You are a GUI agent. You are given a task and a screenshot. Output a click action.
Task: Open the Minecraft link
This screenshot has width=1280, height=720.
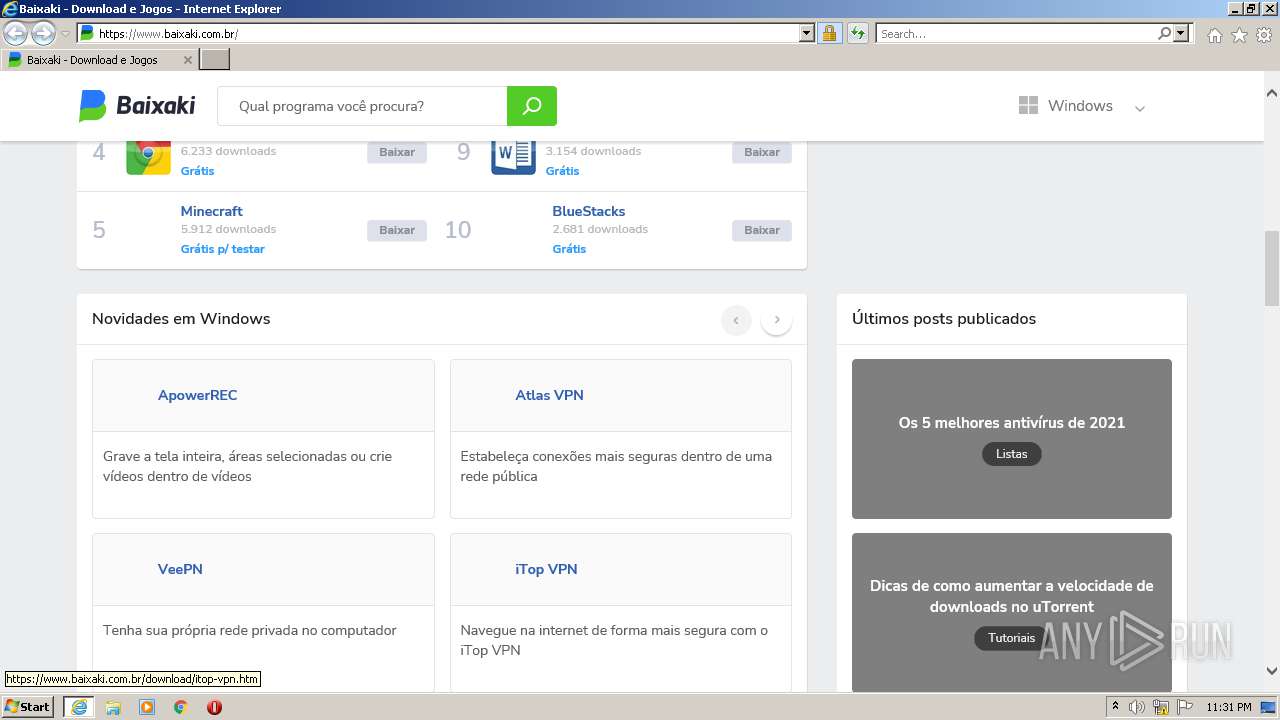(x=211, y=211)
